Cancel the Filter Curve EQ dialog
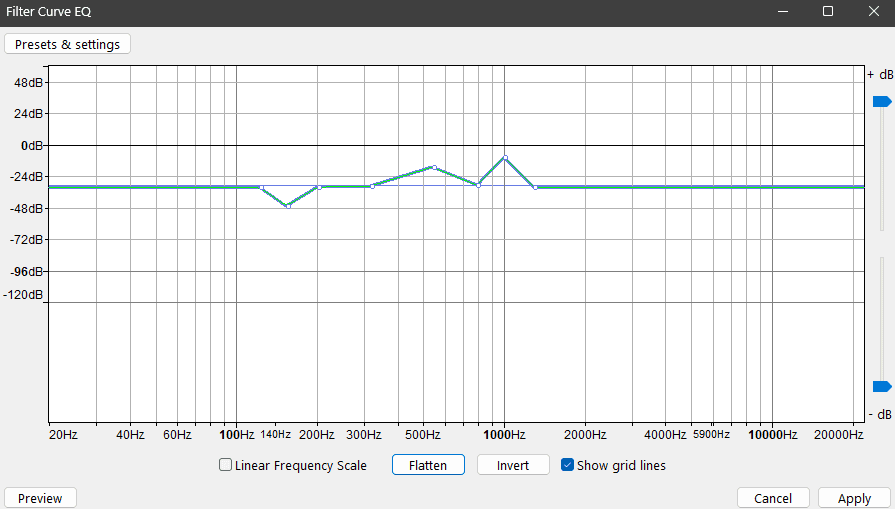895x509 pixels. point(773,498)
